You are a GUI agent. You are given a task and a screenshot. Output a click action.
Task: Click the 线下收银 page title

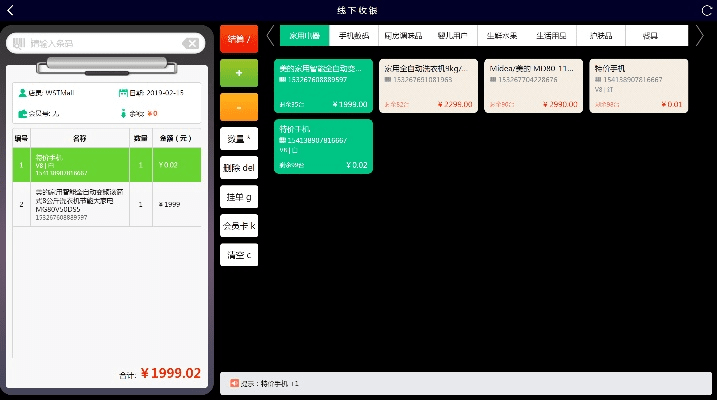coord(357,10)
